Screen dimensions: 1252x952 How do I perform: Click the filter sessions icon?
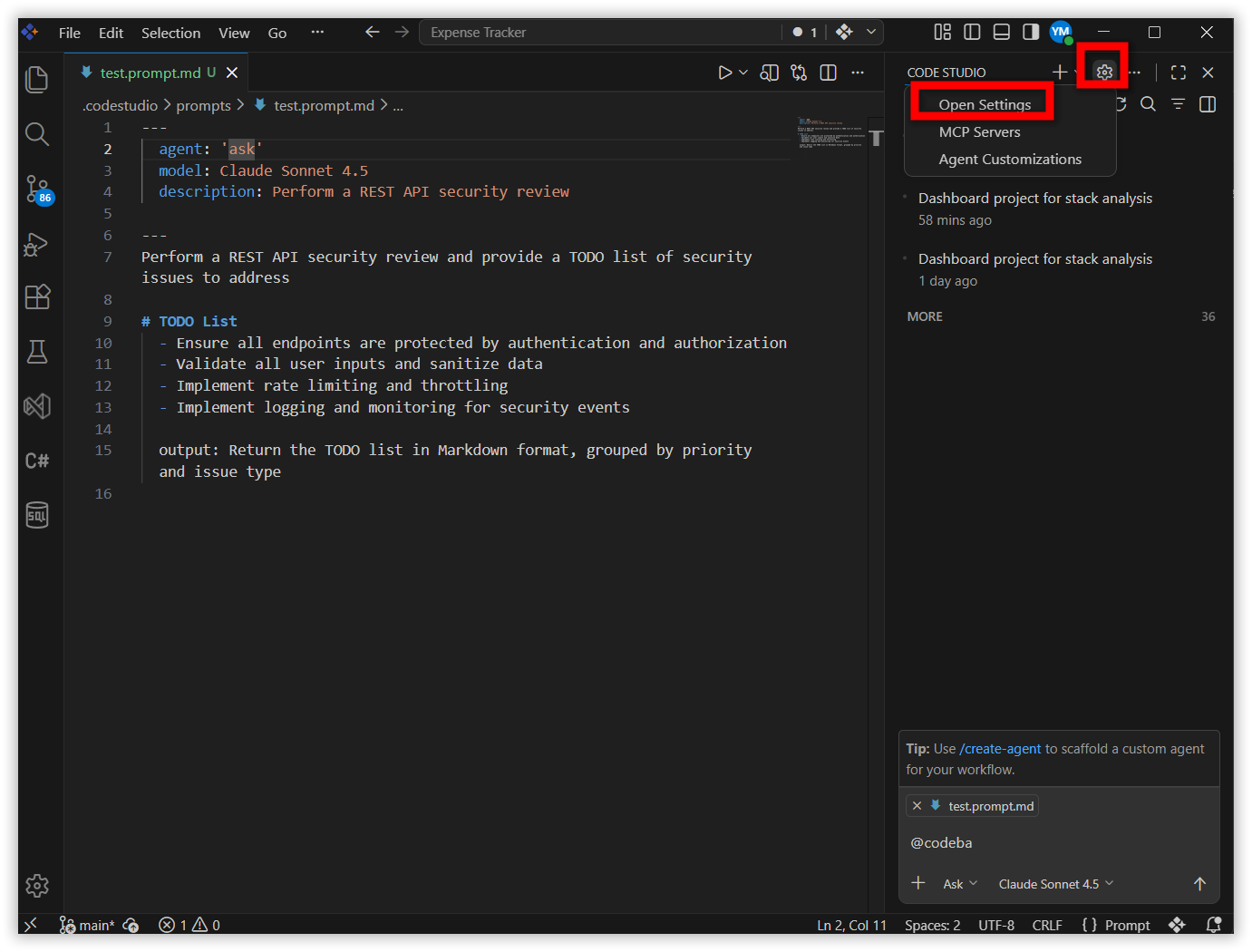[x=1178, y=104]
